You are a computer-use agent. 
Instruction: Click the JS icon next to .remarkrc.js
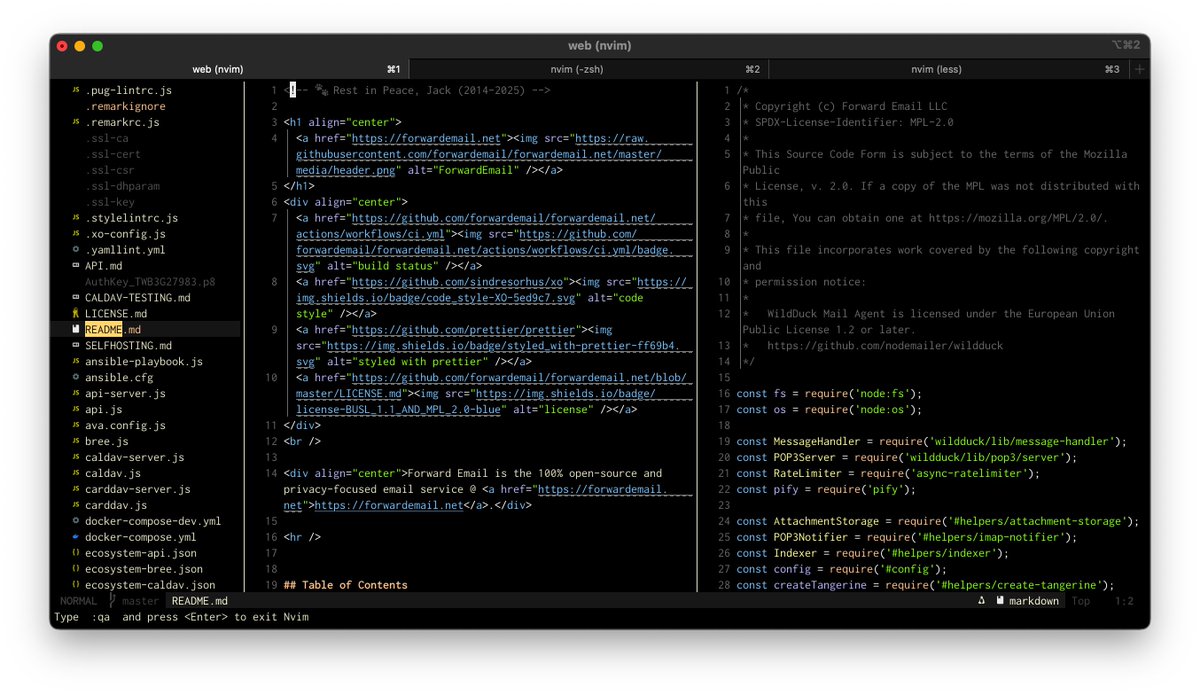tap(76, 122)
